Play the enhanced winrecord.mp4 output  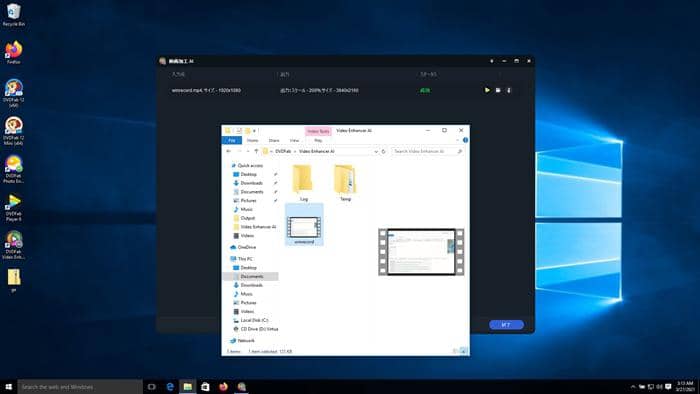click(x=487, y=90)
